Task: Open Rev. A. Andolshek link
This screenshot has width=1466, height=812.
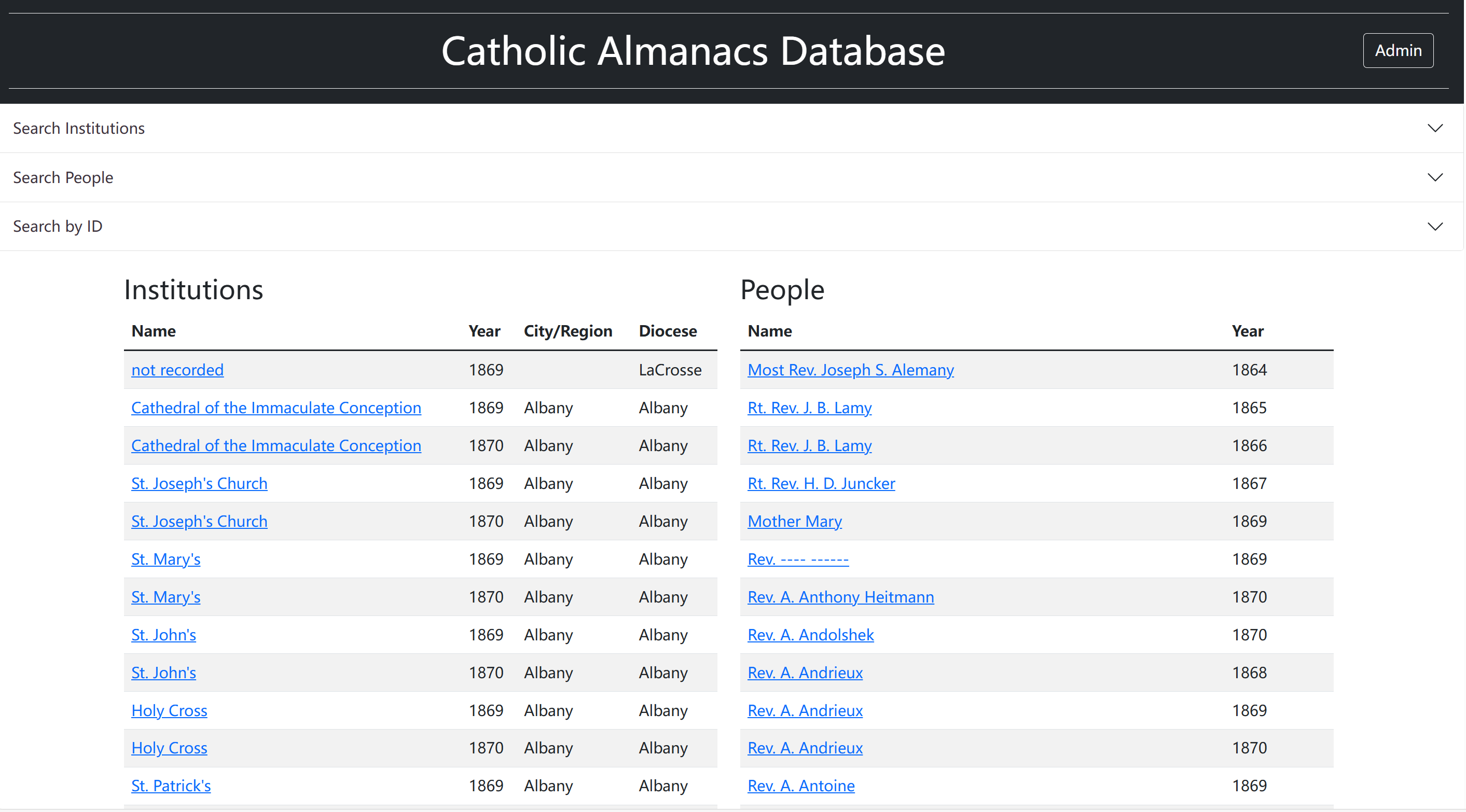Action: pos(810,635)
